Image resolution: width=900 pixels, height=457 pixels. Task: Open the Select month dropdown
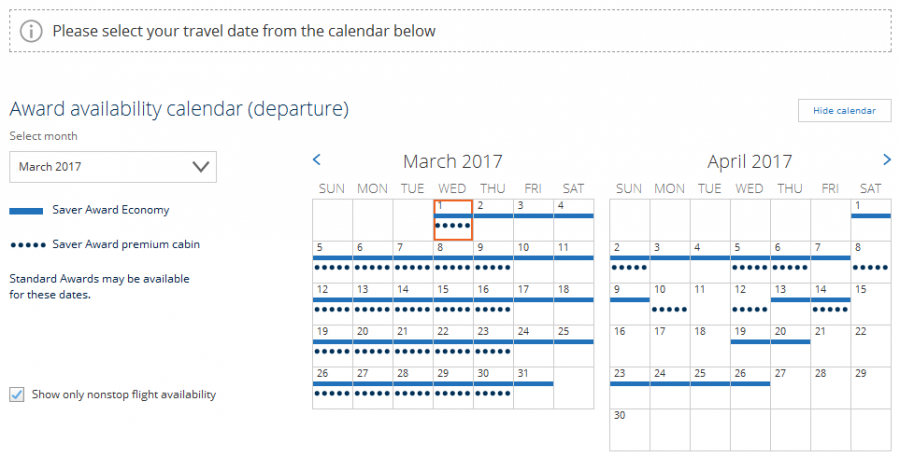tap(113, 167)
